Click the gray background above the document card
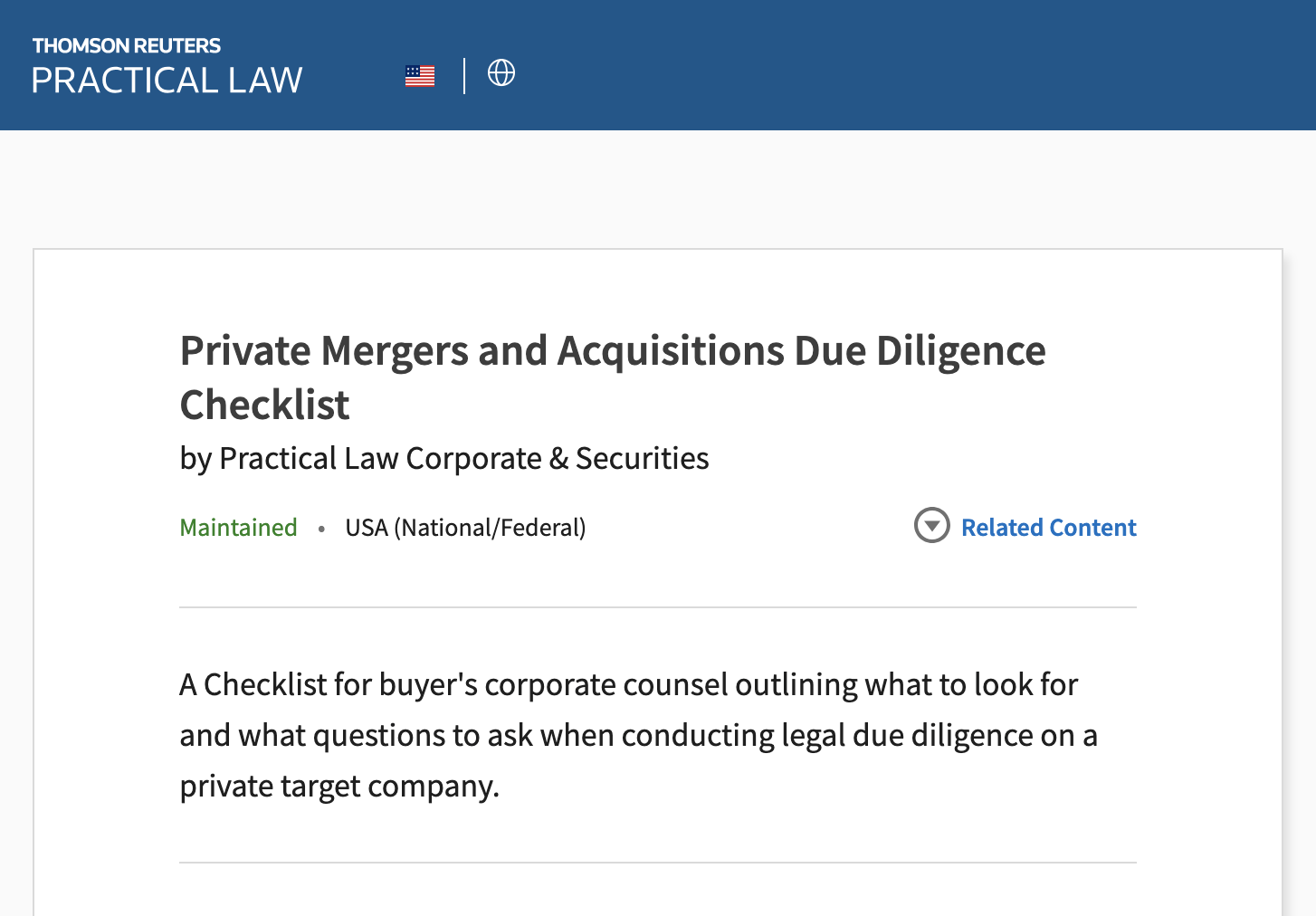The width and height of the screenshot is (1316, 916). point(657,190)
